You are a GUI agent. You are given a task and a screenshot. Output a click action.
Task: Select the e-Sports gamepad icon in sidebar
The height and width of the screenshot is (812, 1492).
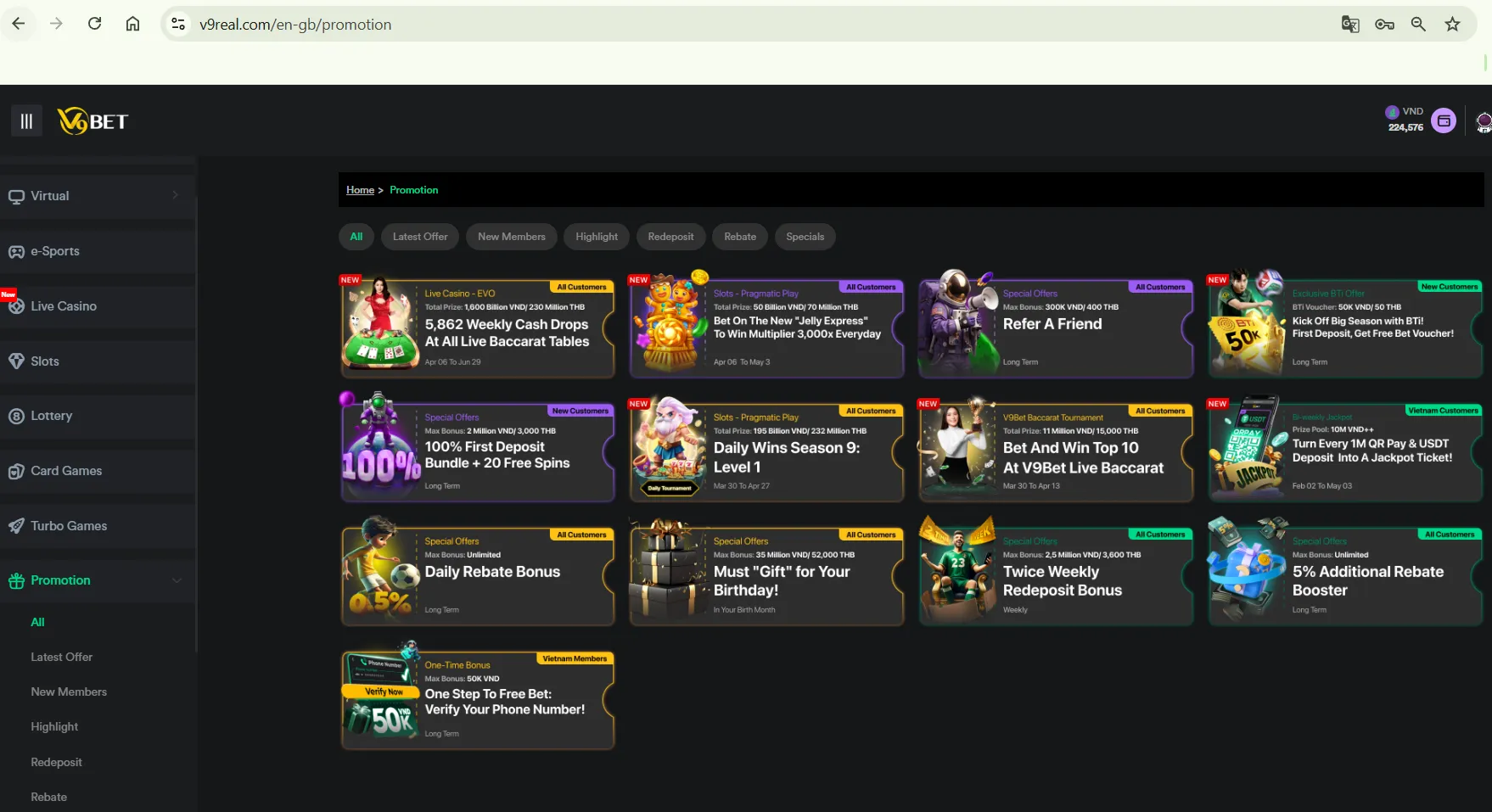pos(16,250)
